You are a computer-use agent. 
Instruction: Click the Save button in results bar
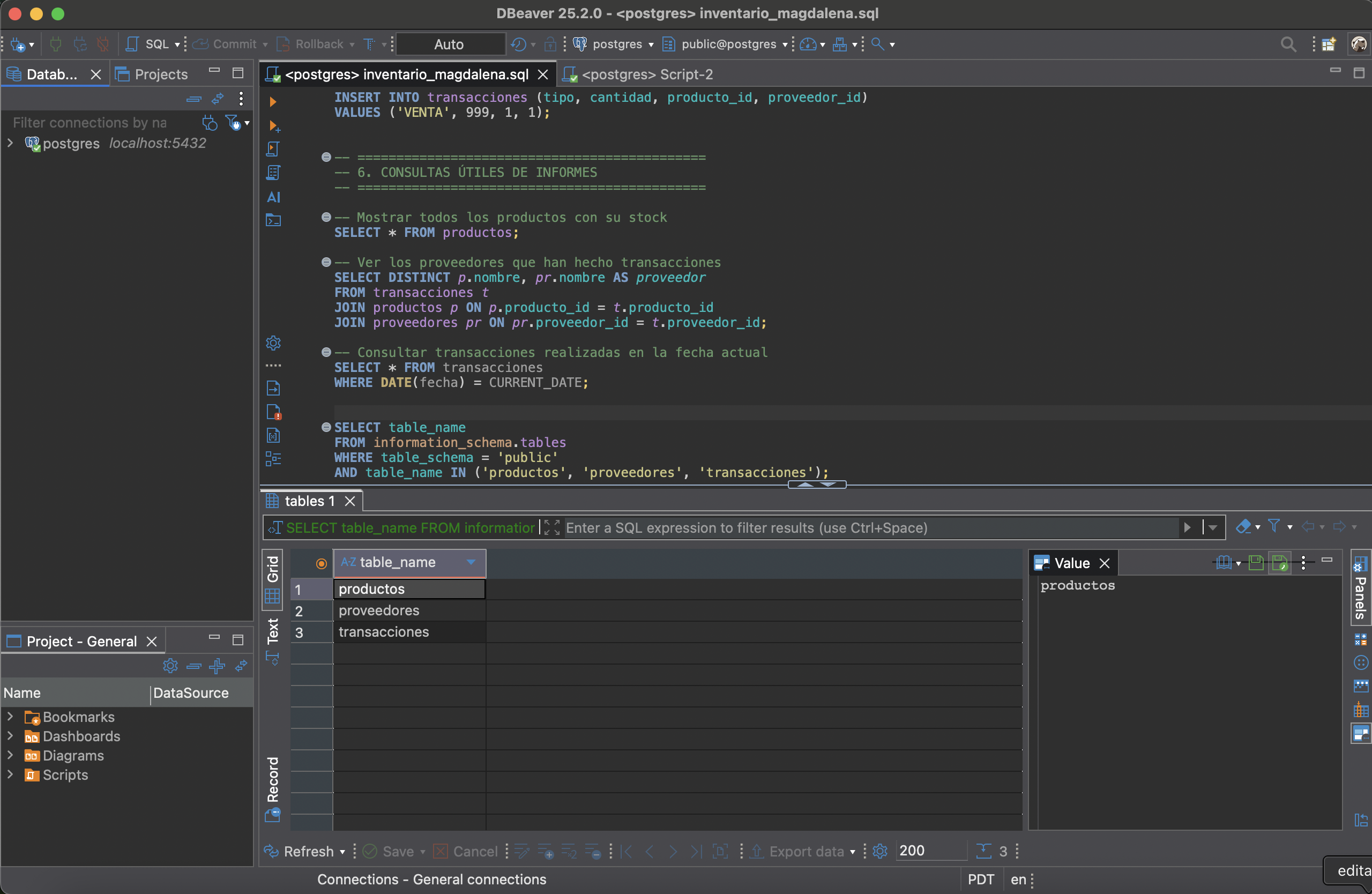click(389, 851)
